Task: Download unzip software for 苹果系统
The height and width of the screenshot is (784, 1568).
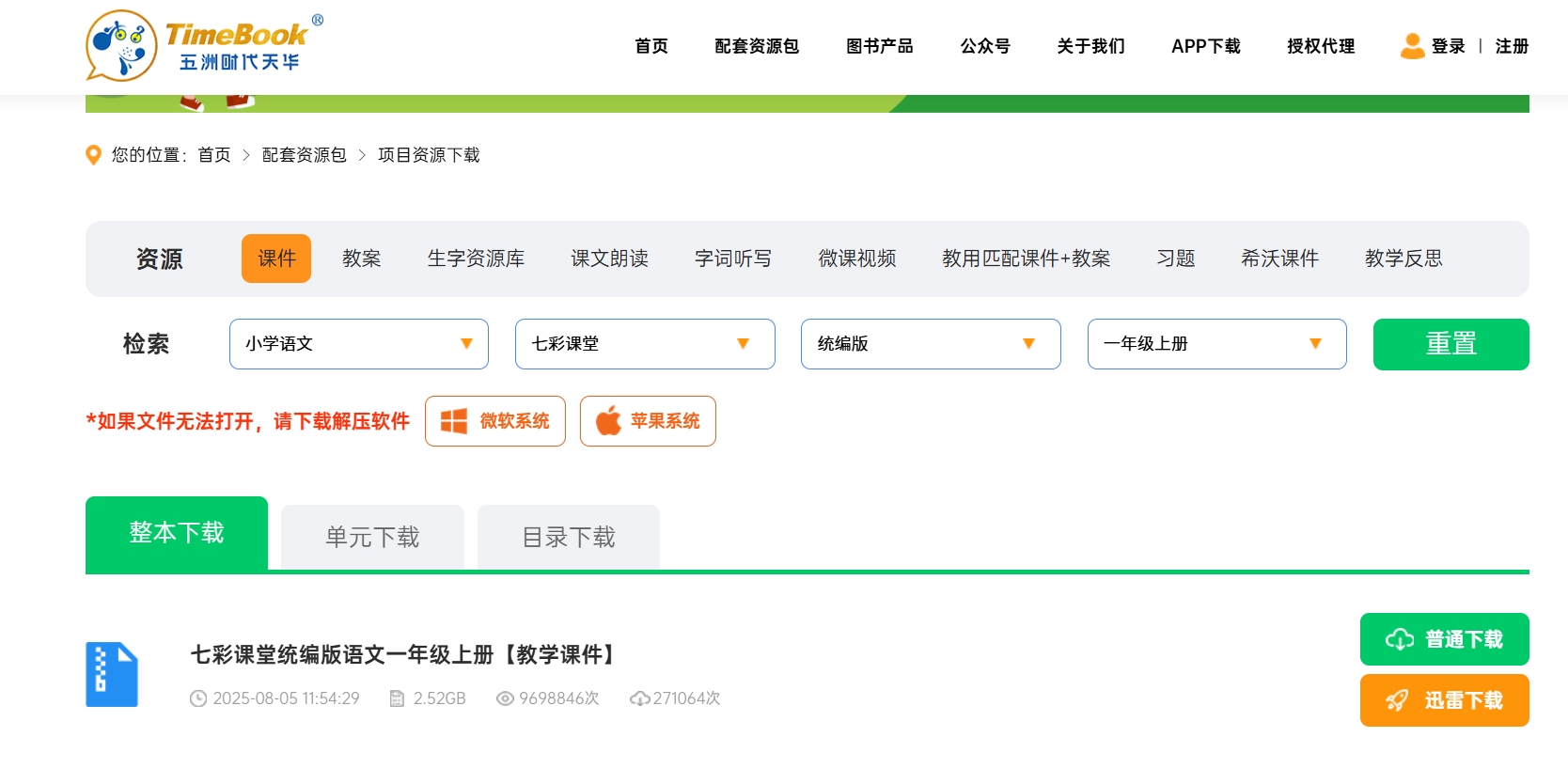Action: (x=648, y=421)
